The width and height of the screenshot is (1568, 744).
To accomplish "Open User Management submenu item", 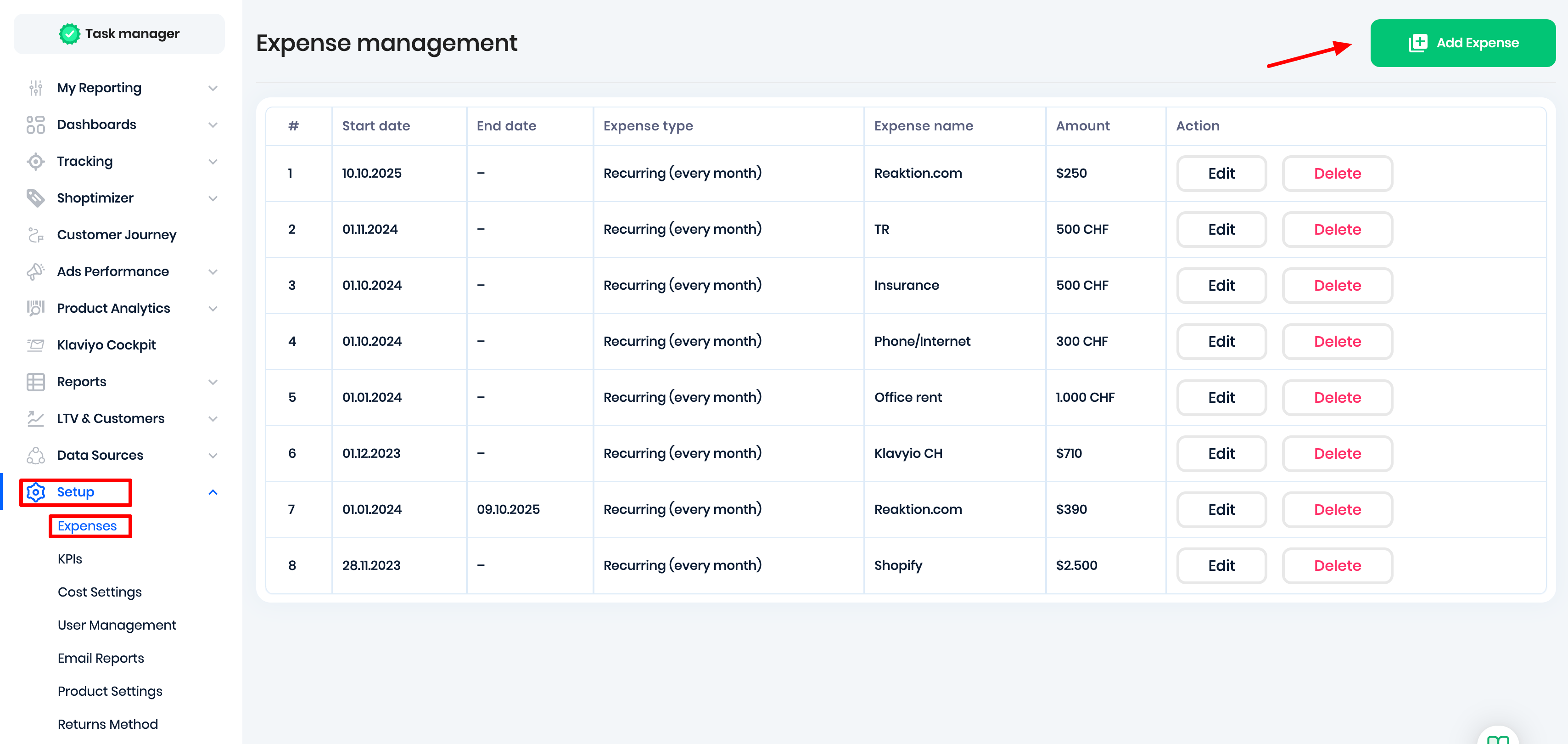I will click(x=117, y=625).
